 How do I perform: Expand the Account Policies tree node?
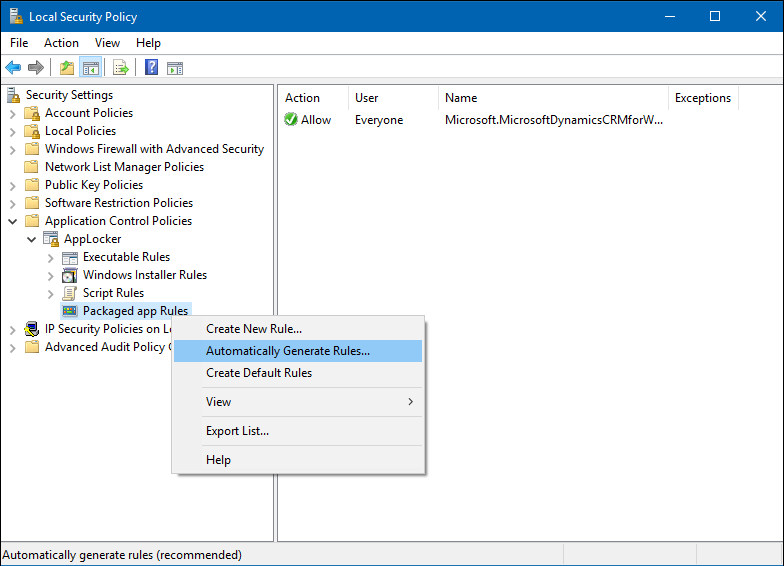[x=13, y=113]
